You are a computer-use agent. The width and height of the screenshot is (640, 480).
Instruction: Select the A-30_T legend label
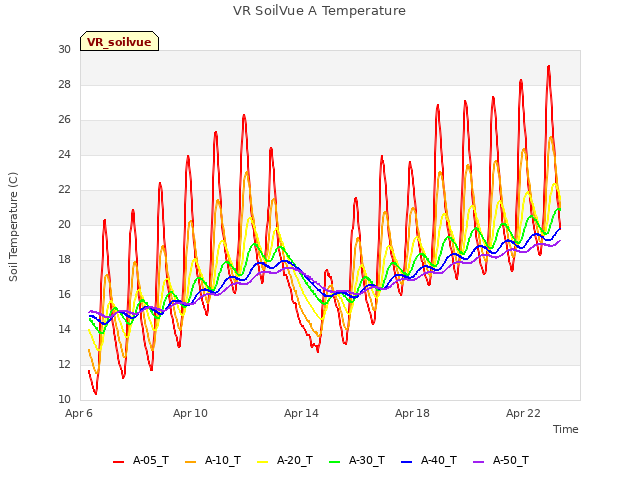[x=367, y=460]
